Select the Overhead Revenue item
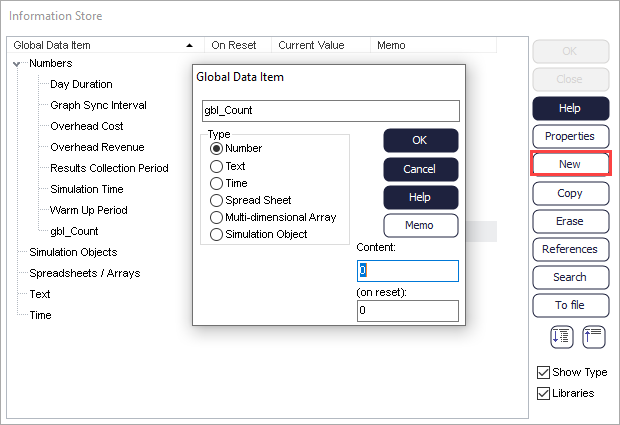Screen dimensions: 620x425 click(x=97, y=147)
